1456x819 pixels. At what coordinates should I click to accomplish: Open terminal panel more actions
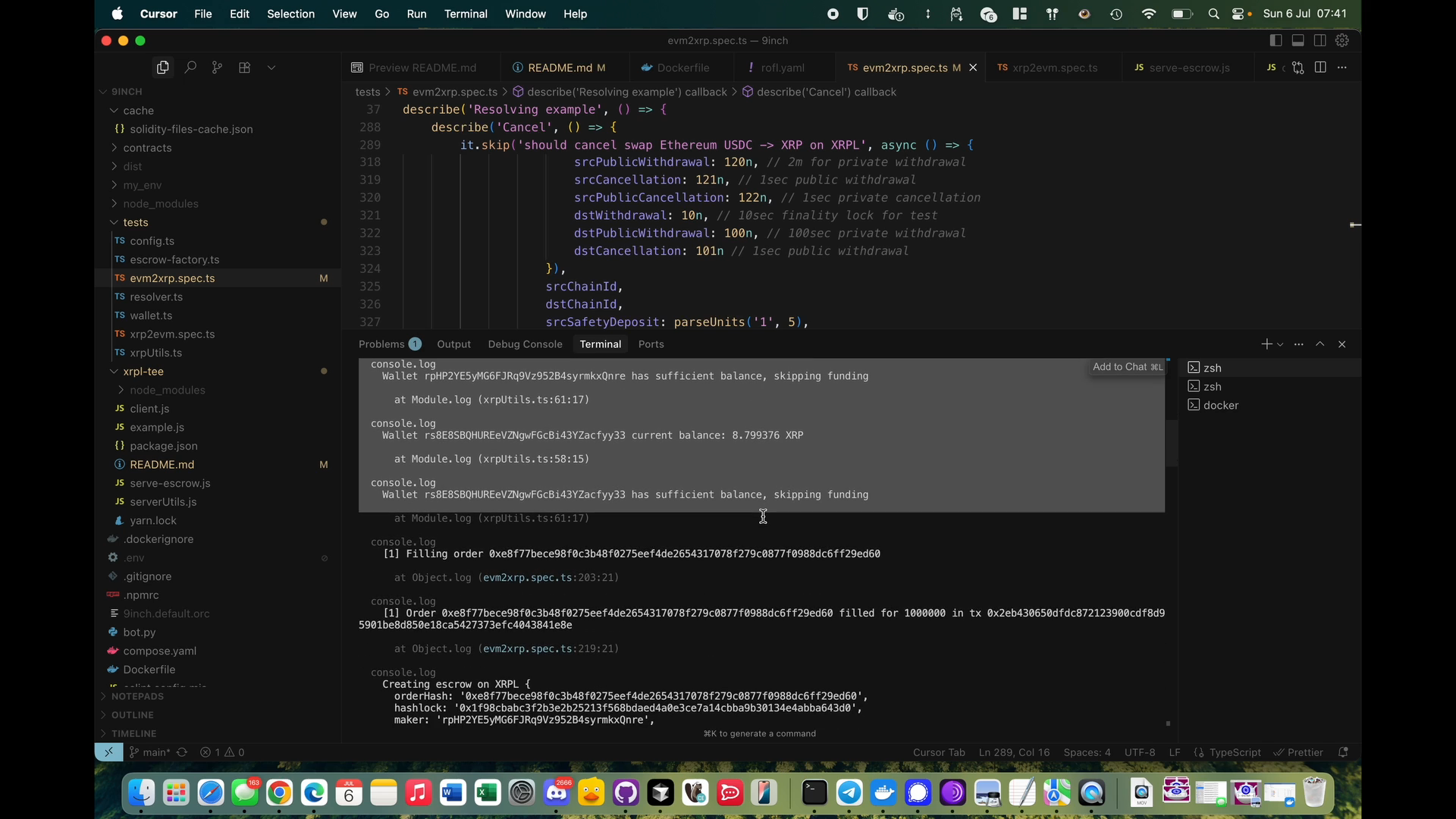(1299, 344)
